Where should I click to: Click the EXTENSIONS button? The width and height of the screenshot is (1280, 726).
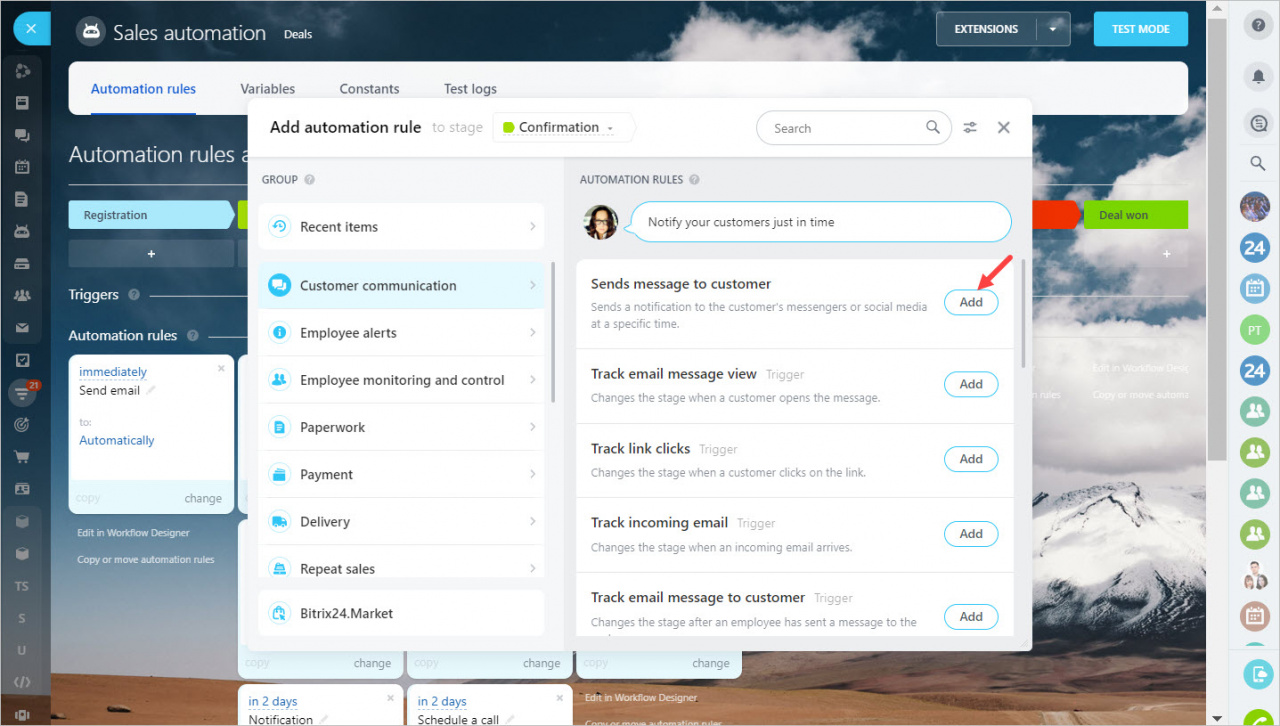pyautogui.click(x=986, y=29)
